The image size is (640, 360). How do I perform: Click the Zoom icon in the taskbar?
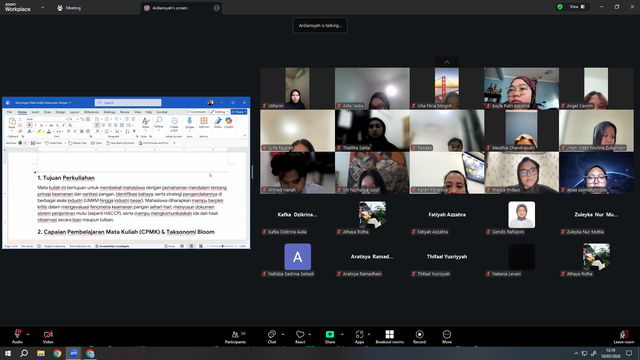pos(74,353)
